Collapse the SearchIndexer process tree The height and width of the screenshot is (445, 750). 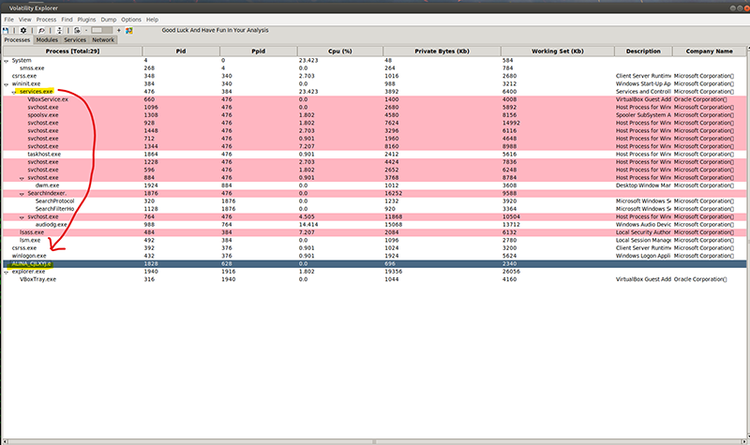(22, 194)
